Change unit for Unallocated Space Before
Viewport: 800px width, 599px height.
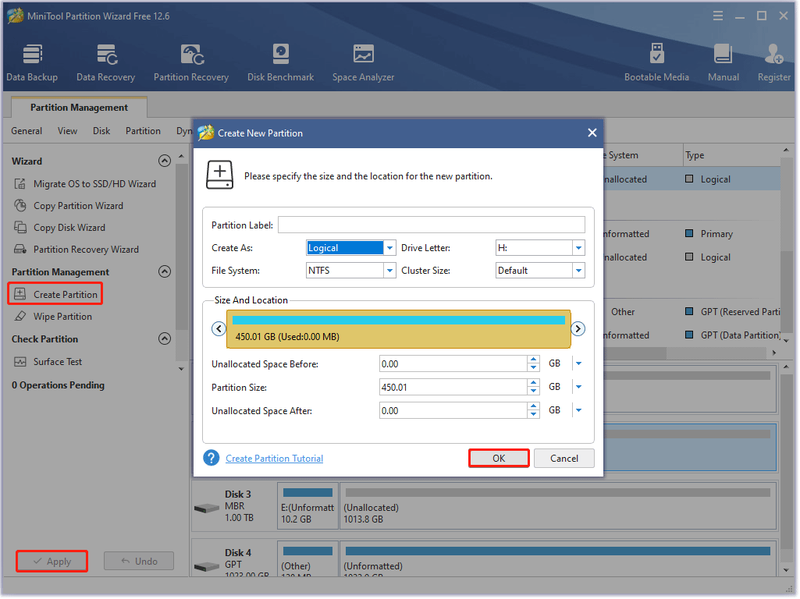point(579,364)
